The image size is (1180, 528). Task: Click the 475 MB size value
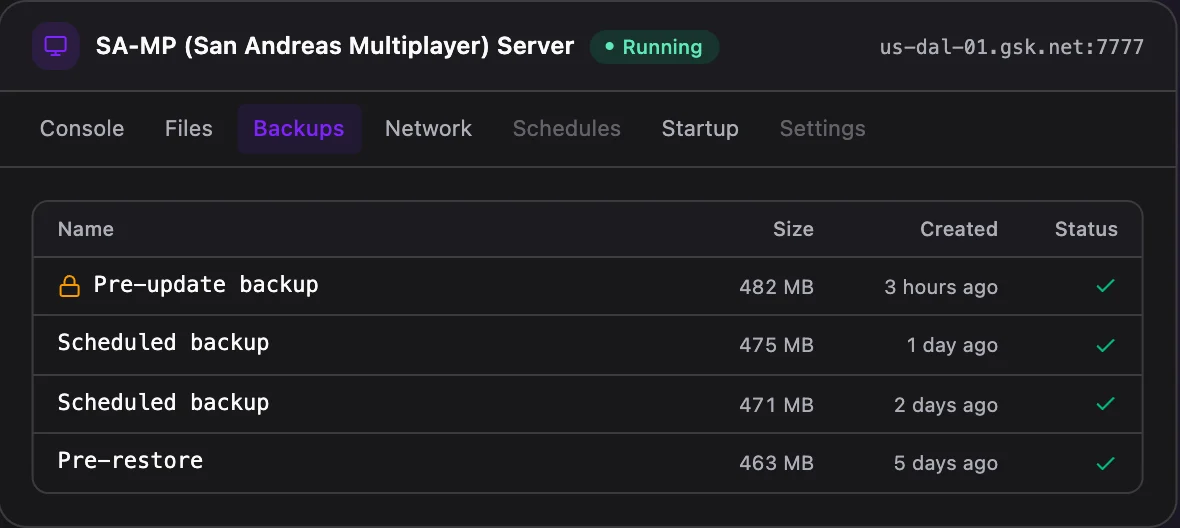click(x=777, y=346)
